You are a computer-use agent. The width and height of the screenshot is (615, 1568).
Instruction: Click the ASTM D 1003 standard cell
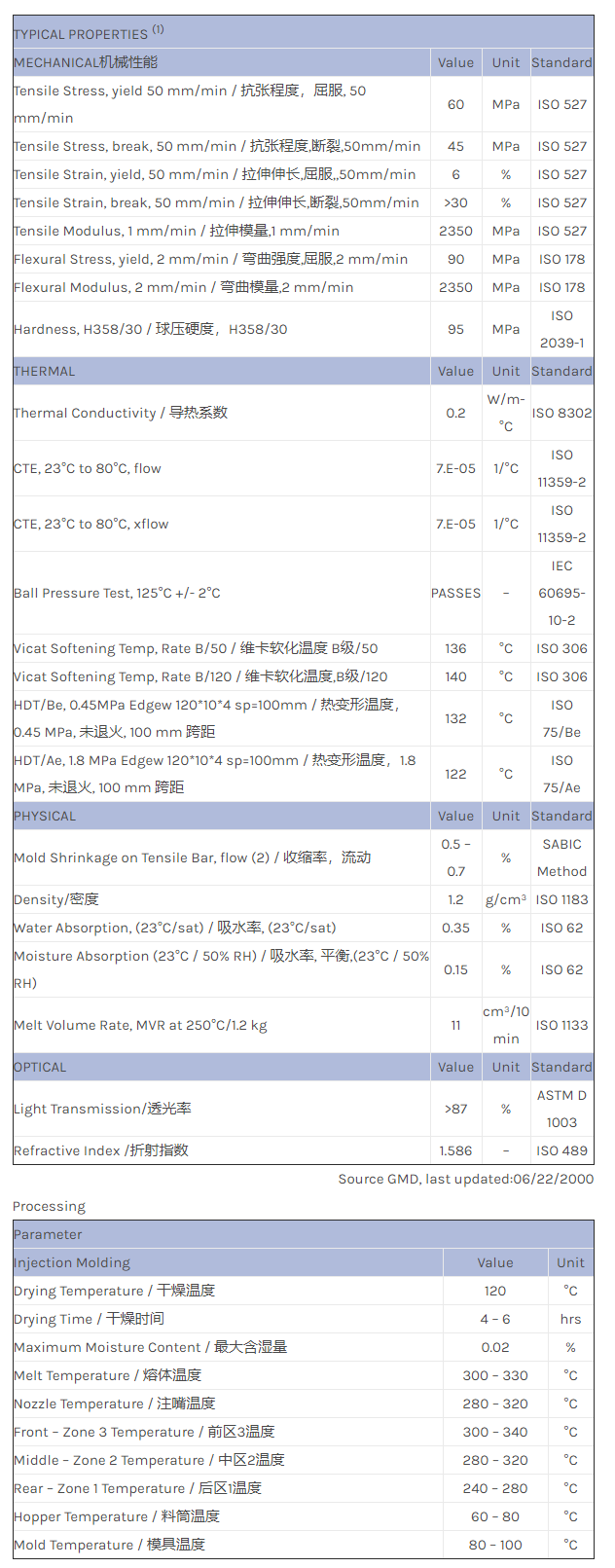click(x=561, y=1109)
